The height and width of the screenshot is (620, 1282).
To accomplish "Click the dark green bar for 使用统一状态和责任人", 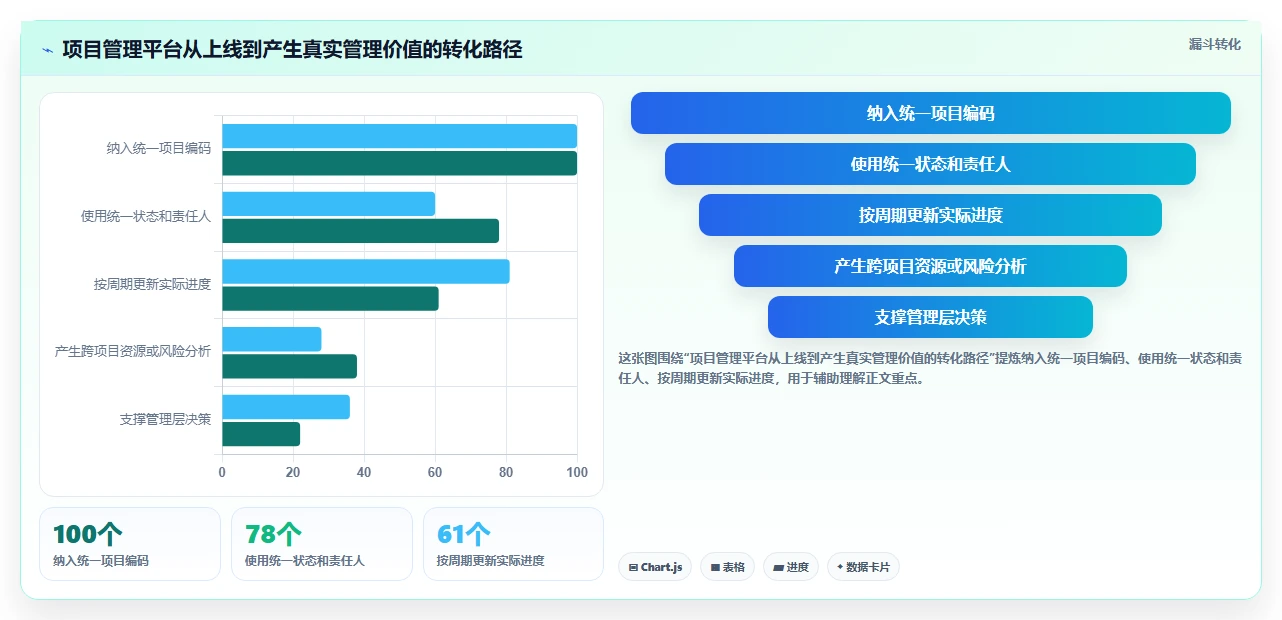I will [360, 231].
